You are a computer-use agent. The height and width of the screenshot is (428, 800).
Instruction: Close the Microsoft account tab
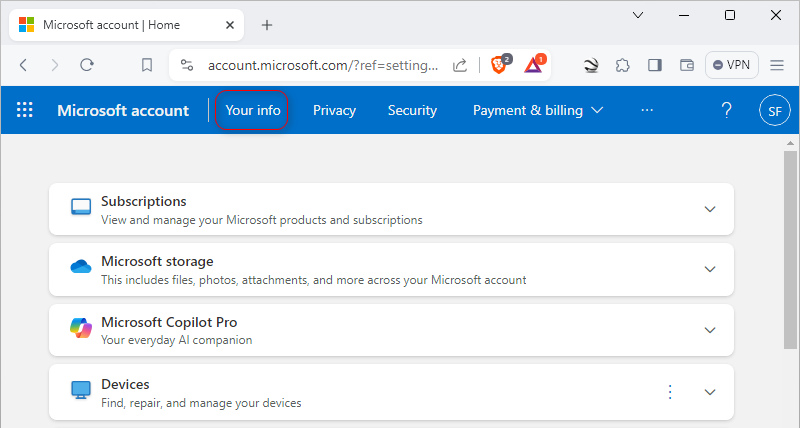230,25
